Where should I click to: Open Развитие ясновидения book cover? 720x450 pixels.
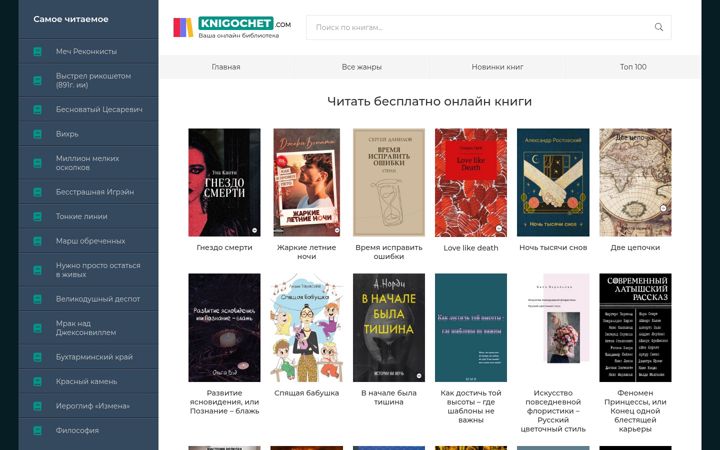point(225,328)
